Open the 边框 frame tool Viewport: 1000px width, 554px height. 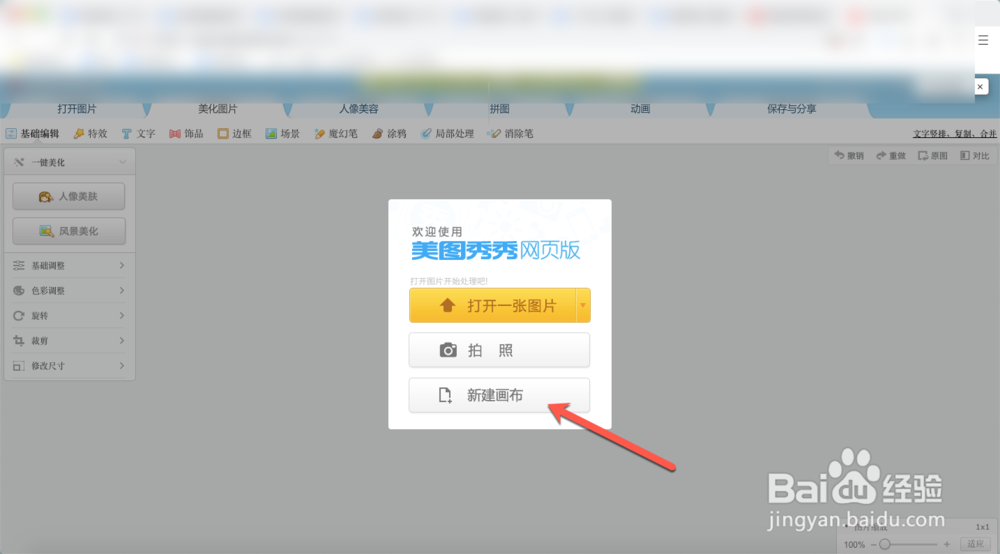234,134
